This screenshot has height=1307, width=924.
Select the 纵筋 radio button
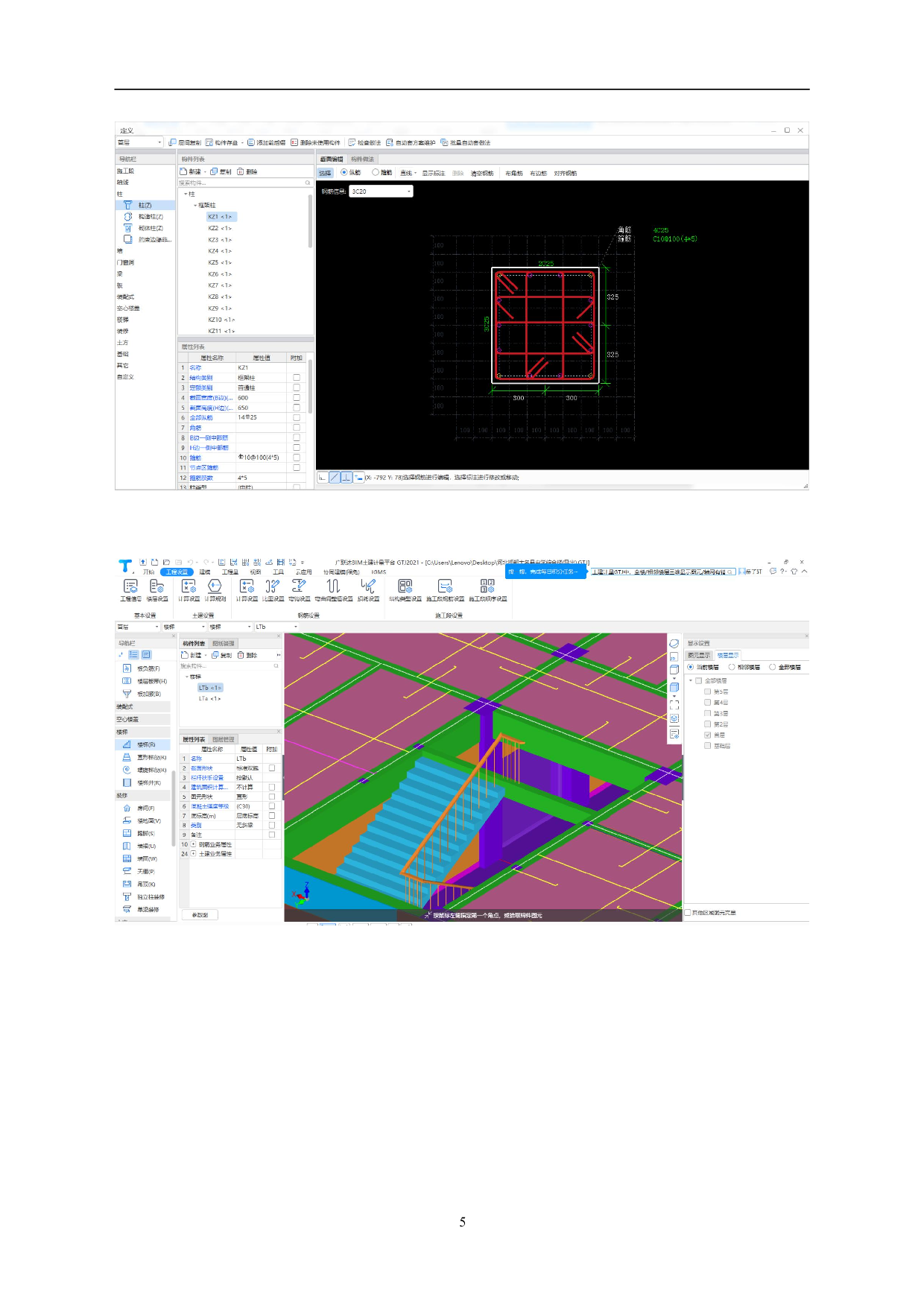(344, 173)
